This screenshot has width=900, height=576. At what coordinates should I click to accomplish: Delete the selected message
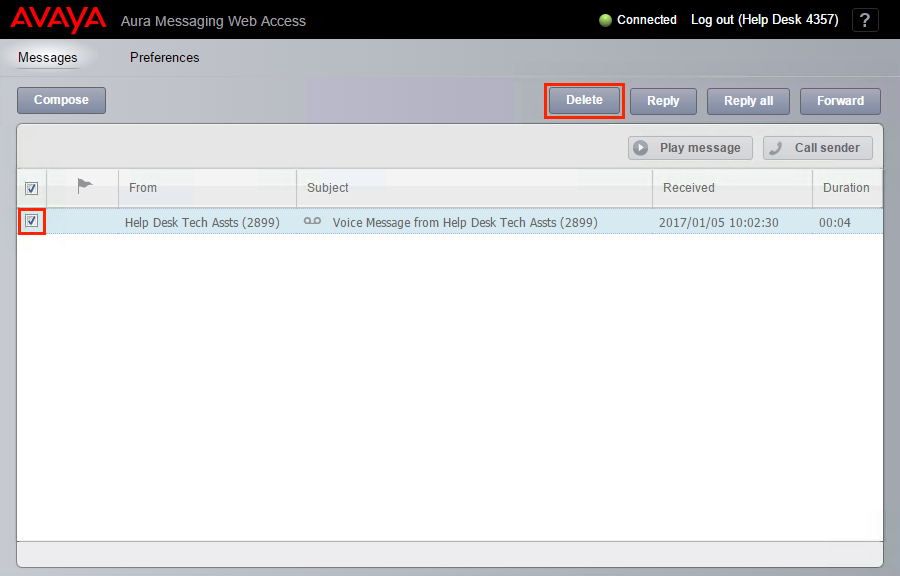coord(584,100)
